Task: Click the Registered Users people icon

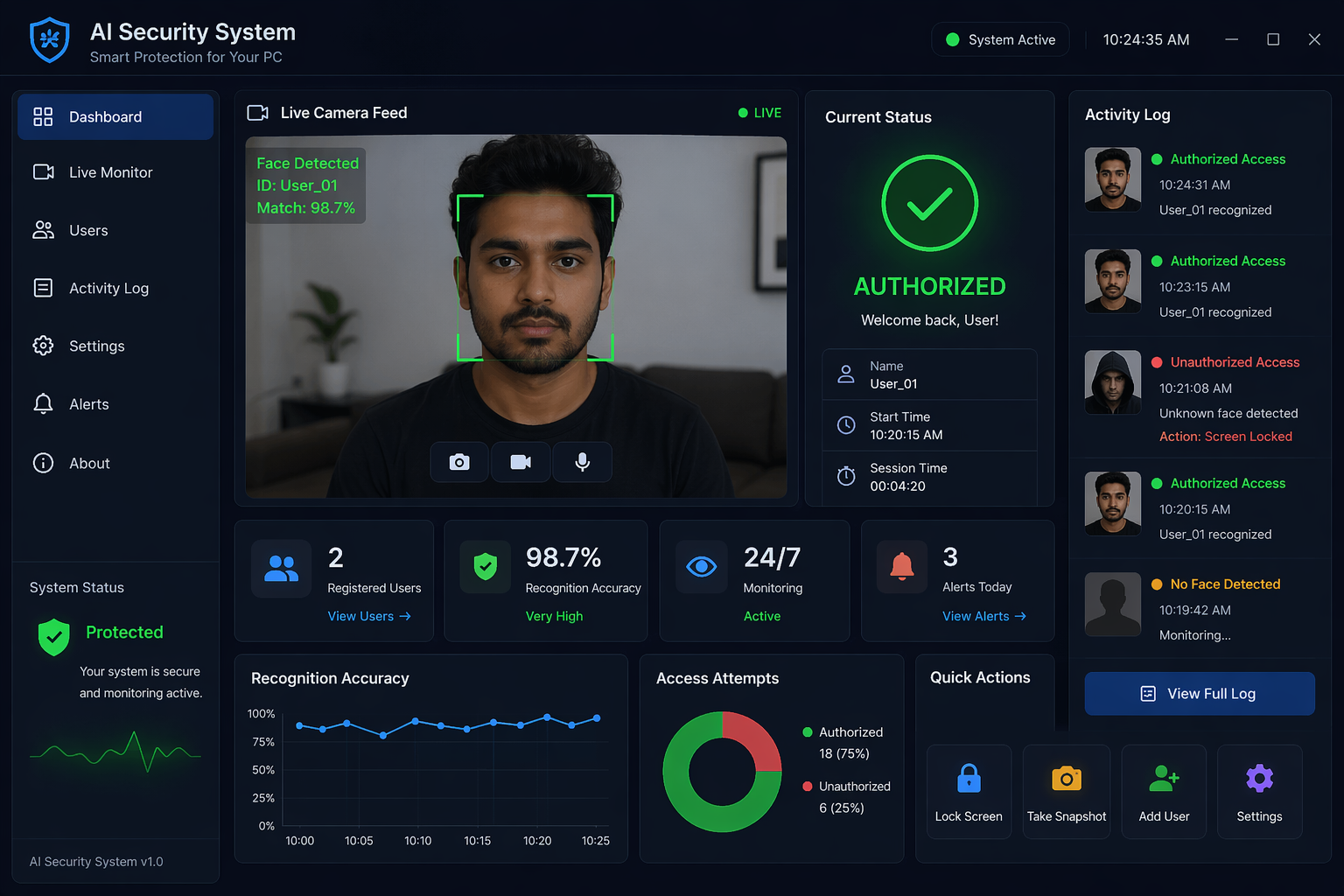Action: click(281, 569)
